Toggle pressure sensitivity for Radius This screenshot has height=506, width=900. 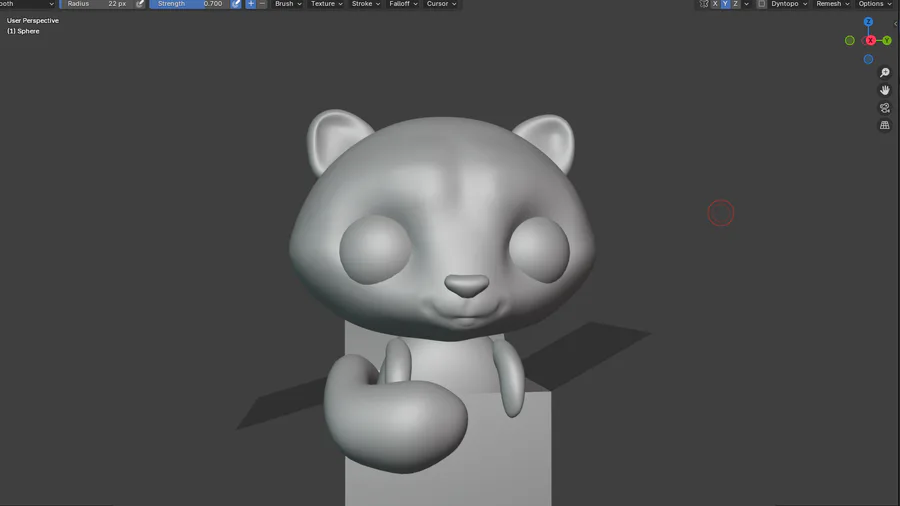(140, 4)
